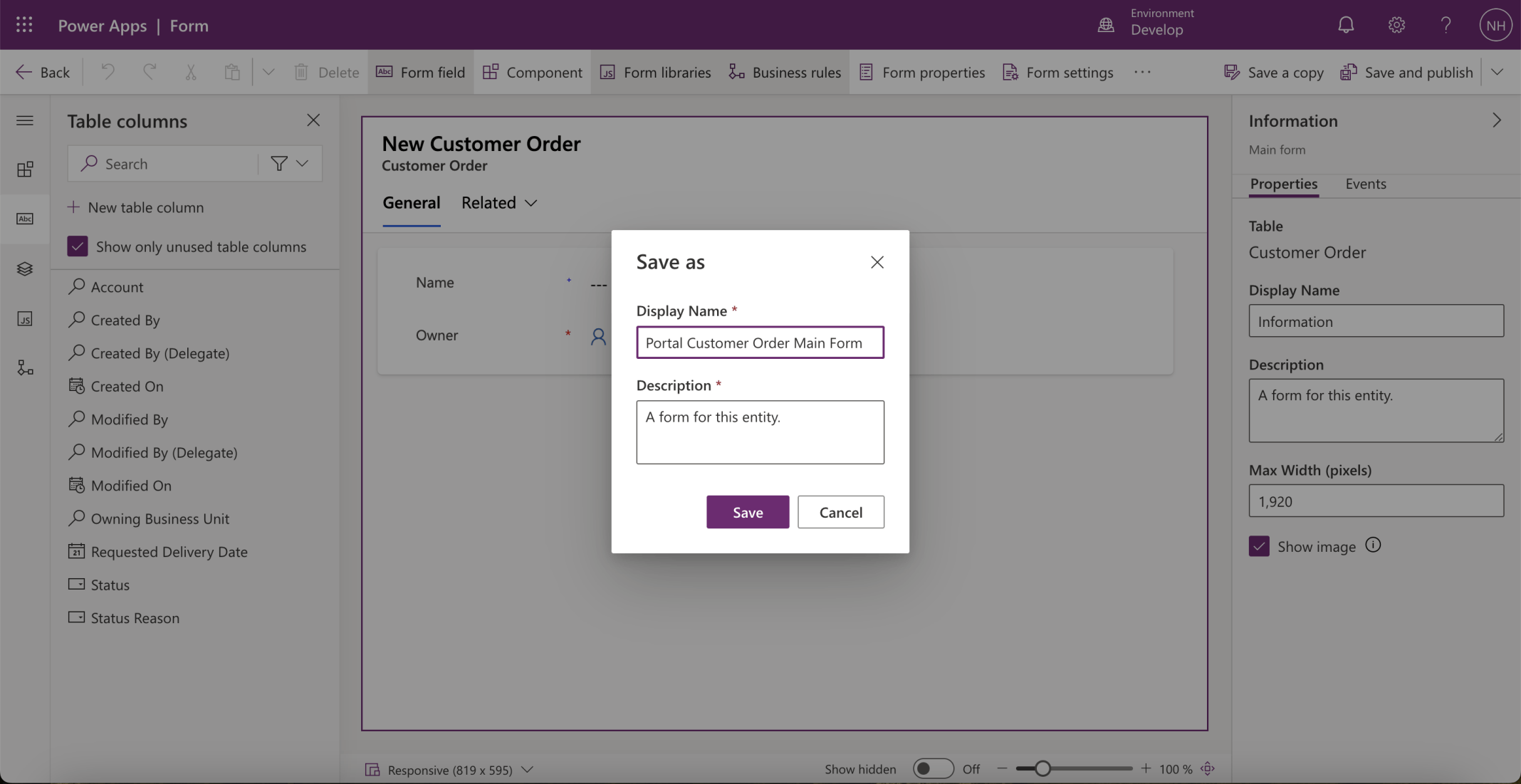Open the app launcher waffle icon
This screenshot has height=784, width=1521.
coord(24,26)
